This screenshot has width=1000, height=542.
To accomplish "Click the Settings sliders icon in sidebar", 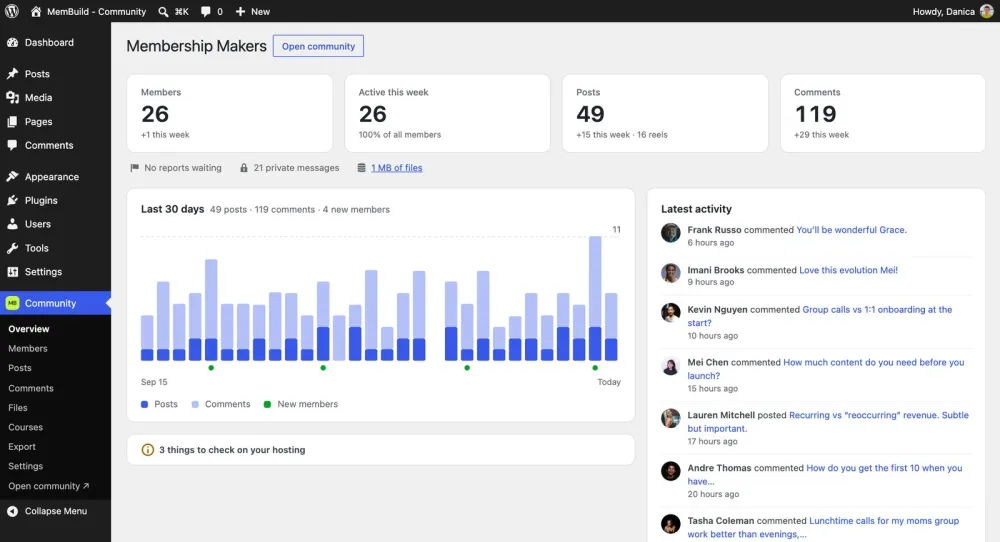I will click(x=12, y=272).
